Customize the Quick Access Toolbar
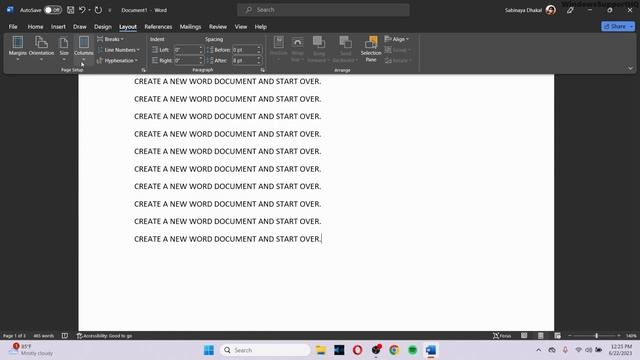Viewport: 640px width, 360px height. click(109, 10)
